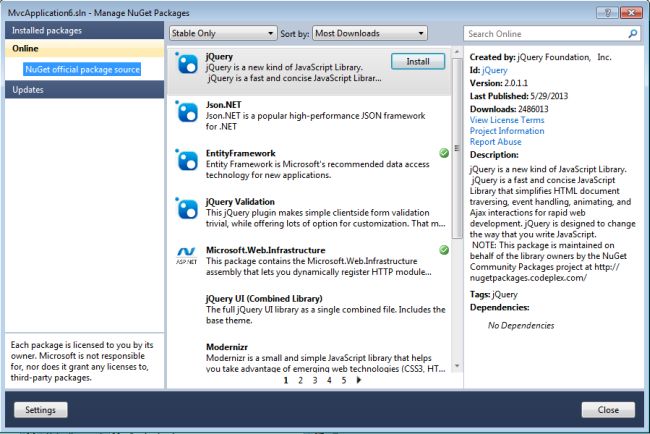Screen dimensions: 650x434
Task: Go to page 5 of results
Action: 344,380
